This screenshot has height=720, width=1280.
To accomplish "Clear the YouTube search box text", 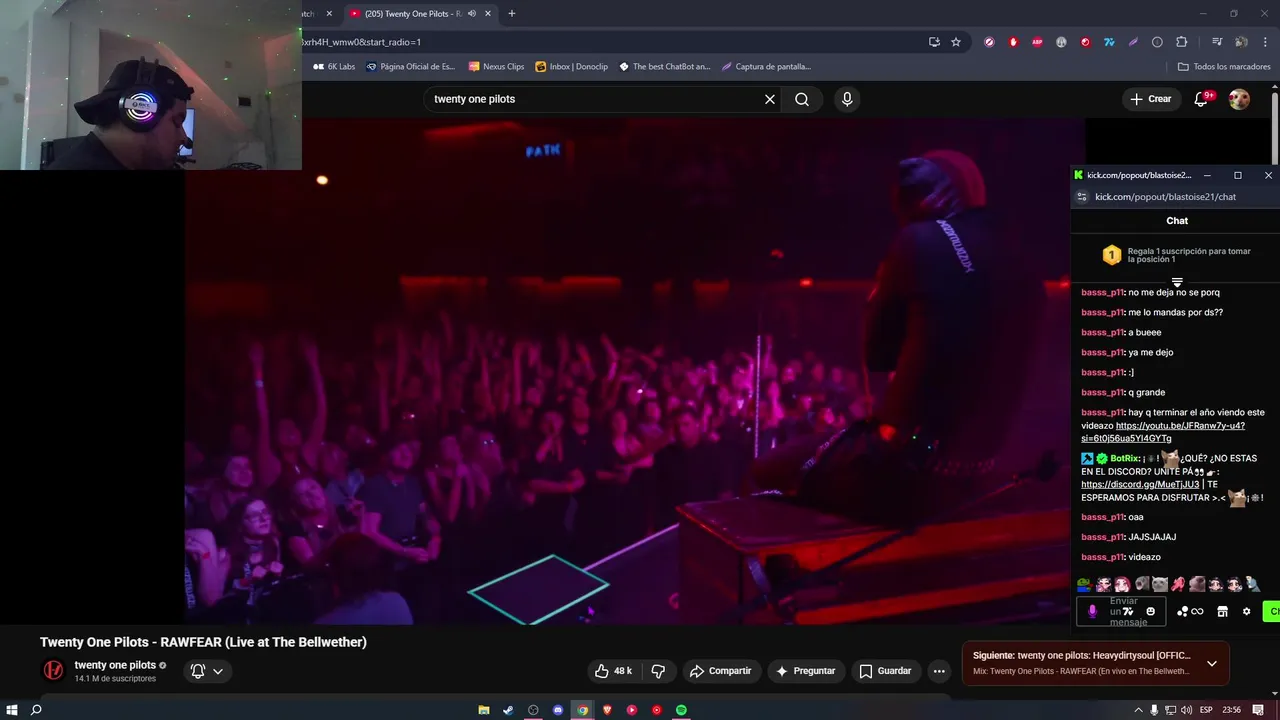I will [770, 99].
